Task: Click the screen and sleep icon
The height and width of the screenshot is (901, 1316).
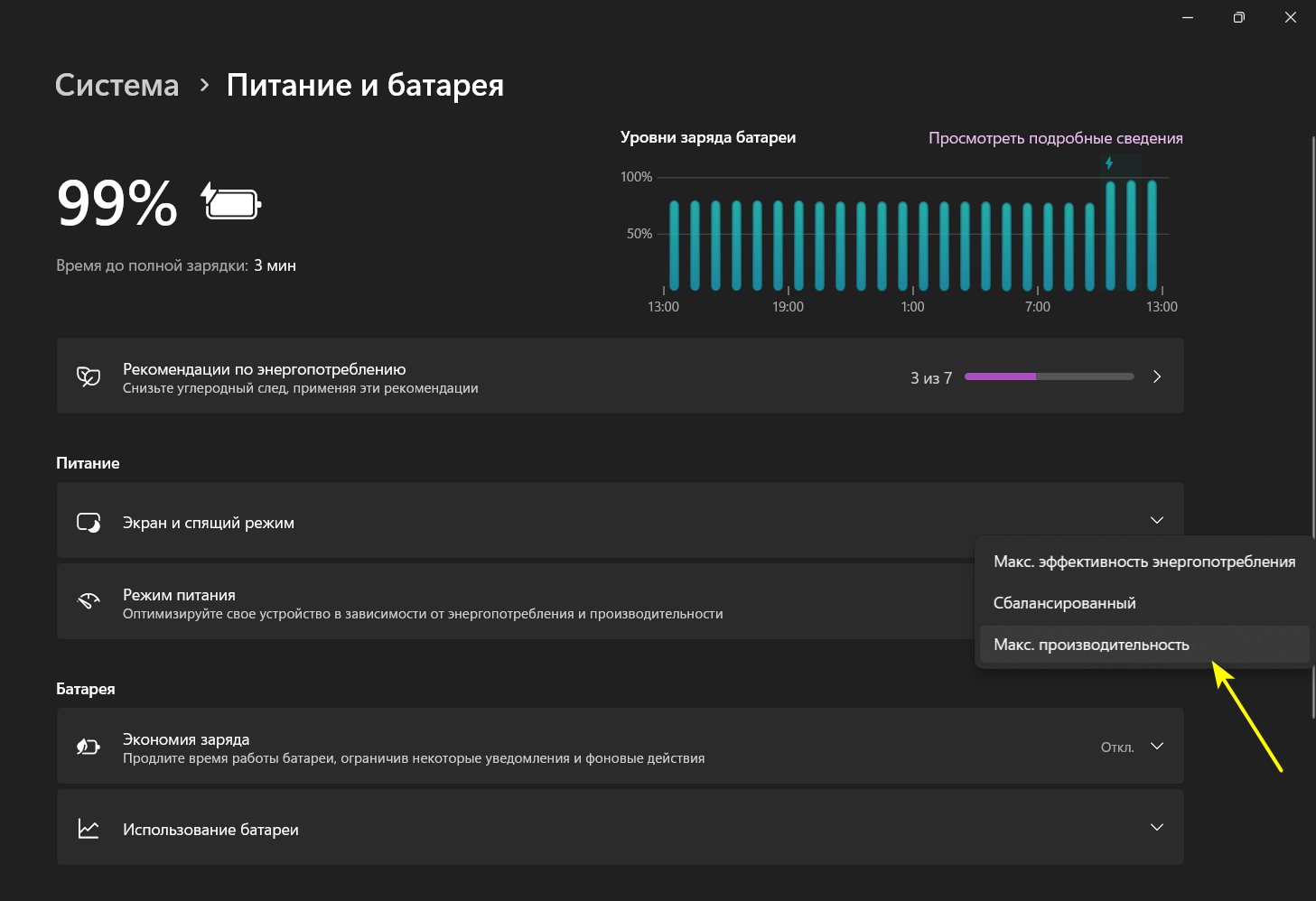Action: tap(89, 523)
